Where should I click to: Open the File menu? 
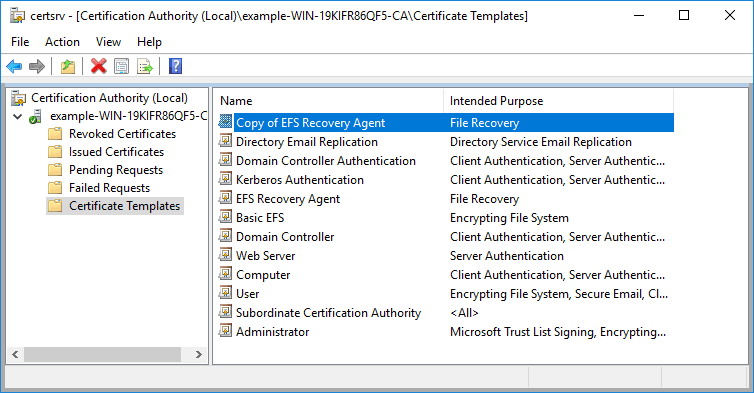click(x=20, y=42)
